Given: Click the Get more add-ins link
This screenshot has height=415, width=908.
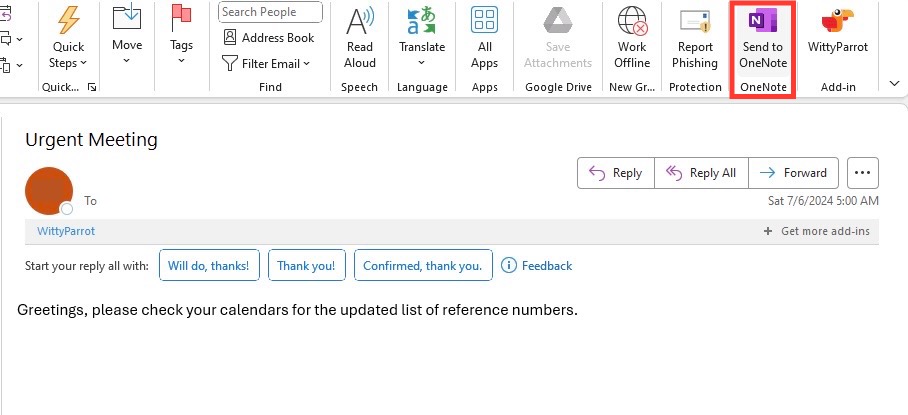Looking at the screenshot, I should [817, 232].
